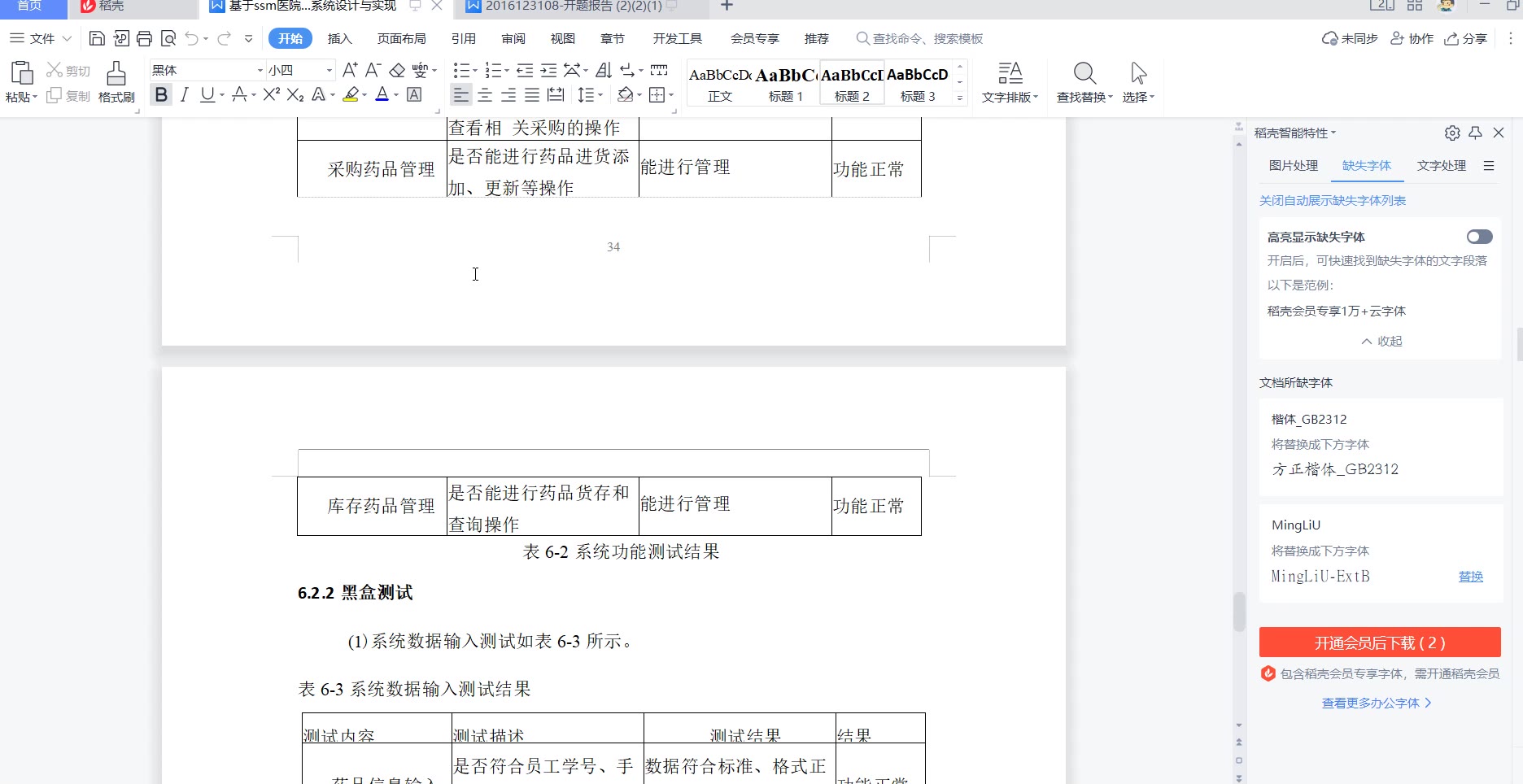The height and width of the screenshot is (784, 1523).
Task: Clear formatting with the eraser icon
Action: pyautogui.click(x=397, y=70)
